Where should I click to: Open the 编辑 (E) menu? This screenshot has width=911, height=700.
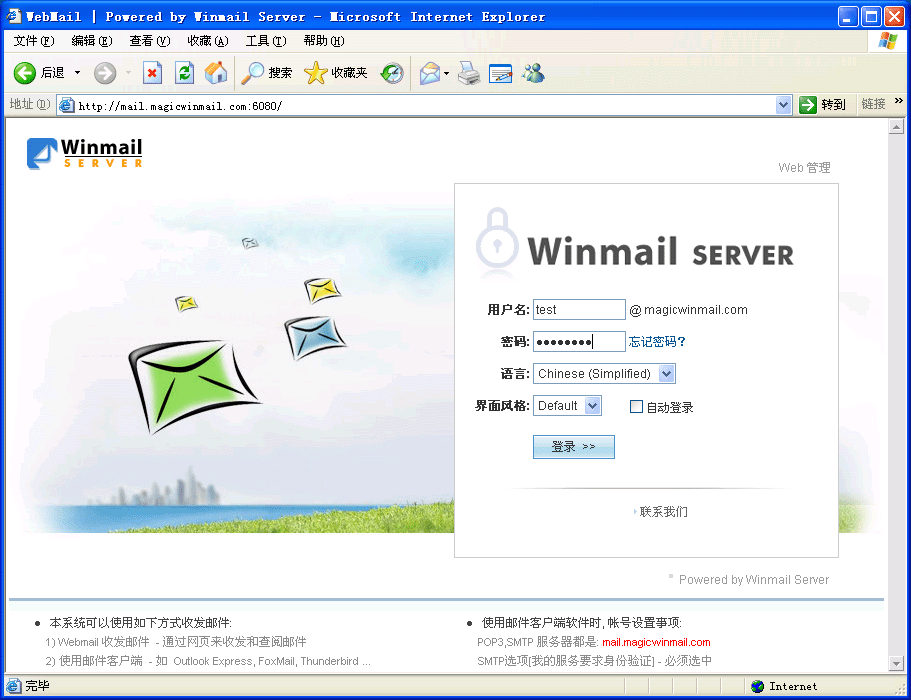[92, 41]
